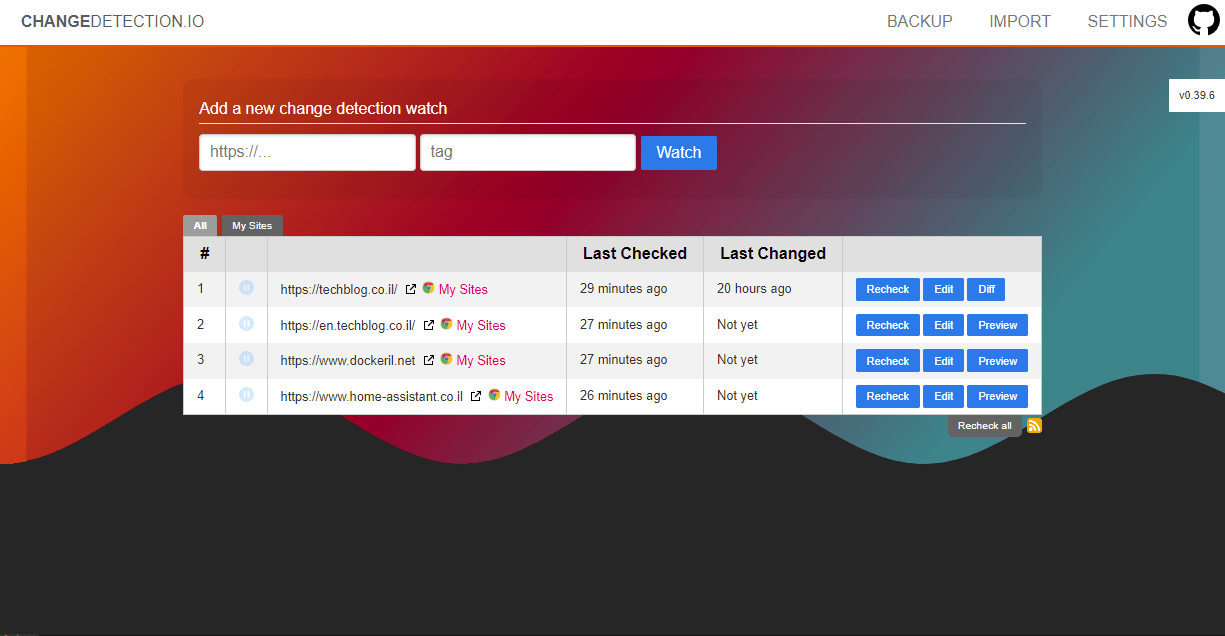
Task: Pause the en.techblog.co.il watch
Action: pos(246,324)
